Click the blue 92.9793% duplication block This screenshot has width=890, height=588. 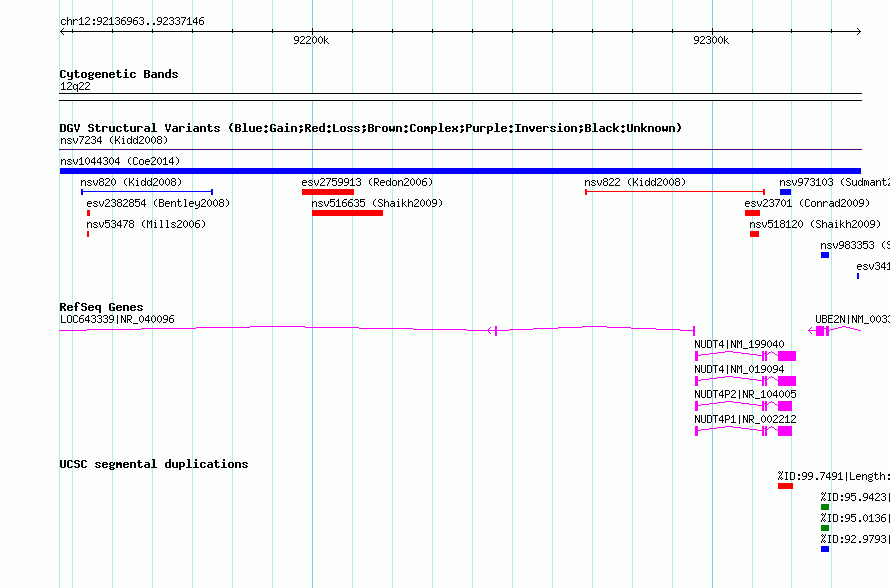(825, 549)
